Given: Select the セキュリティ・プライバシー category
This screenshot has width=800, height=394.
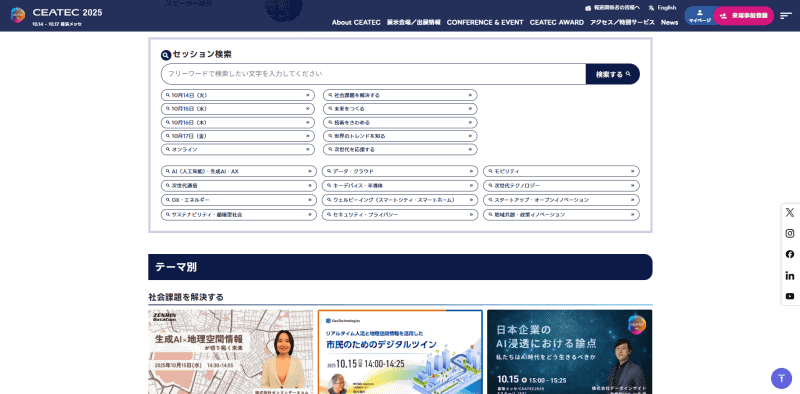Looking at the screenshot, I should [x=400, y=215].
